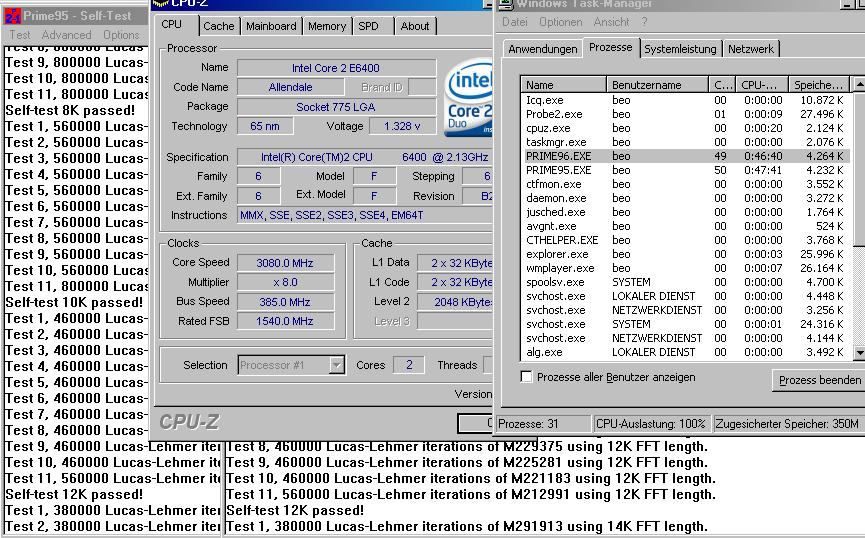Open the About tab in CPU-Z
The width and height of the screenshot is (865, 538).
point(415,26)
